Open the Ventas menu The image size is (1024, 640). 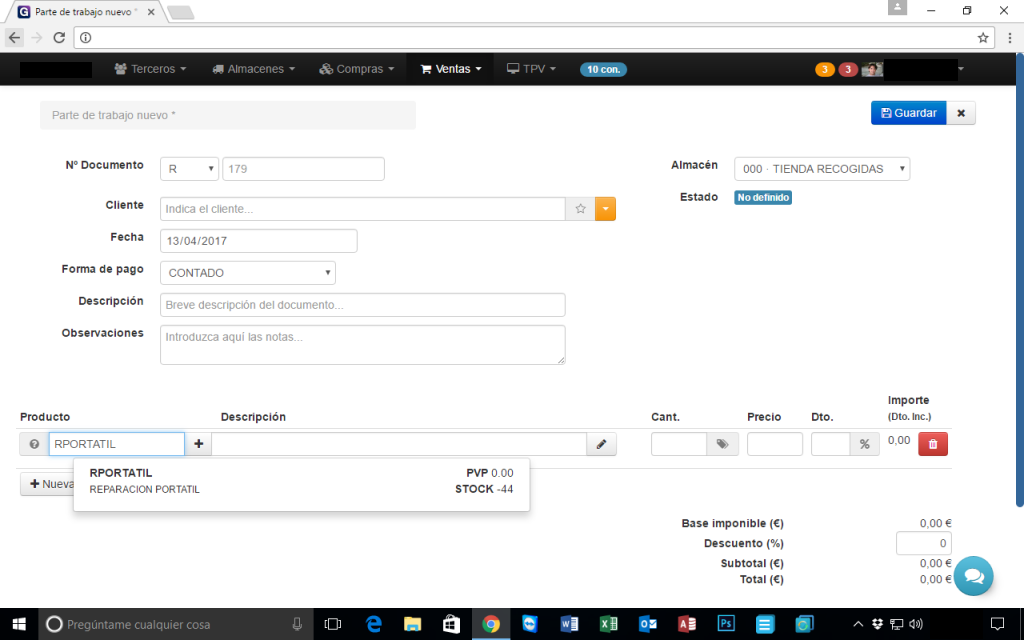tap(451, 69)
